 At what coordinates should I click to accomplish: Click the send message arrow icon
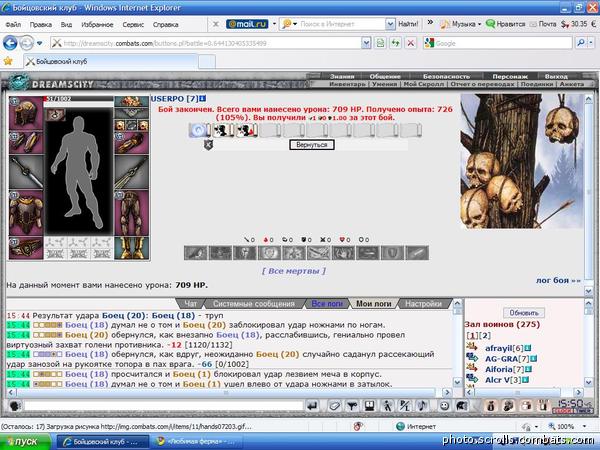point(313,406)
